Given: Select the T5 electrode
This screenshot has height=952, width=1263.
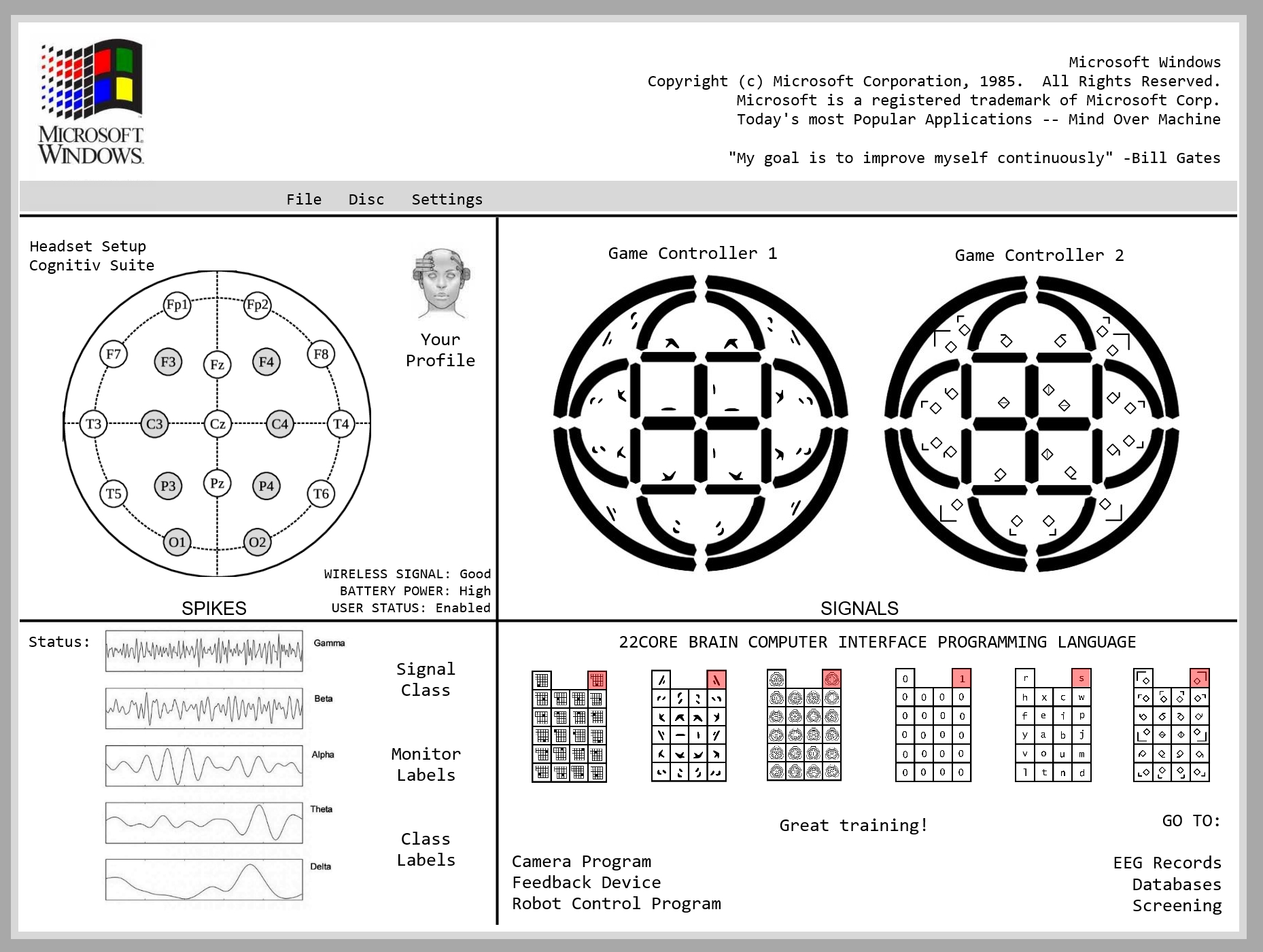Looking at the screenshot, I should tap(114, 494).
